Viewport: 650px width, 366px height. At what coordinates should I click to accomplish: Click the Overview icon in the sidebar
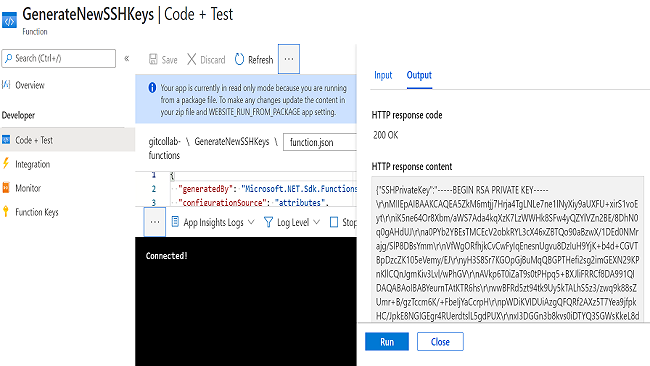[x=6, y=85]
